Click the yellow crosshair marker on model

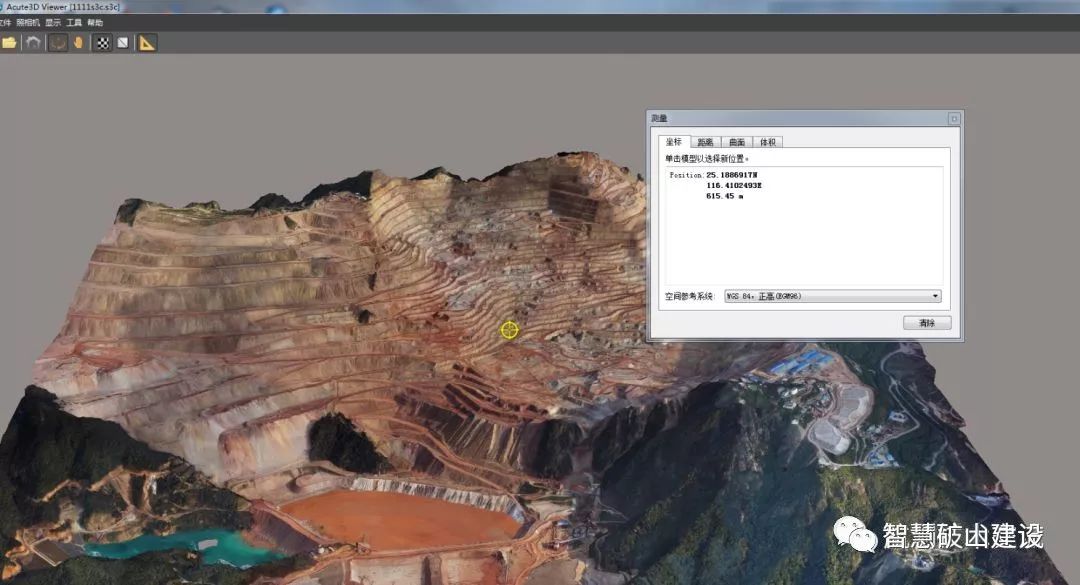point(510,329)
